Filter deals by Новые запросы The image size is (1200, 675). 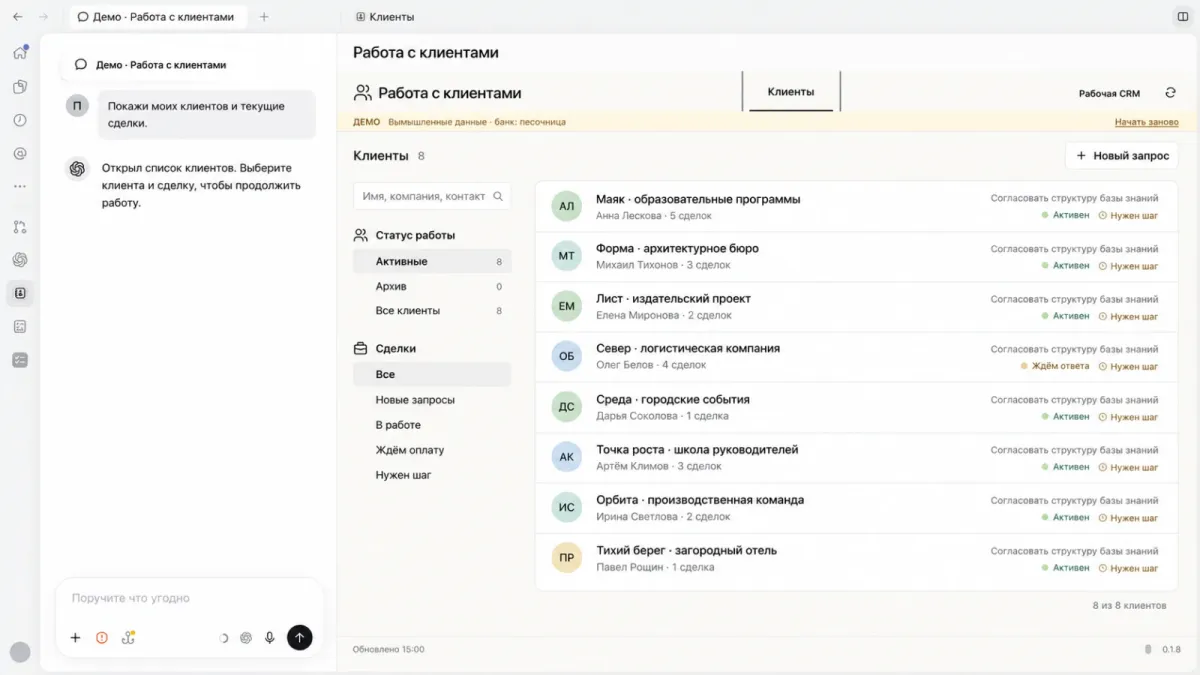coord(432,399)
